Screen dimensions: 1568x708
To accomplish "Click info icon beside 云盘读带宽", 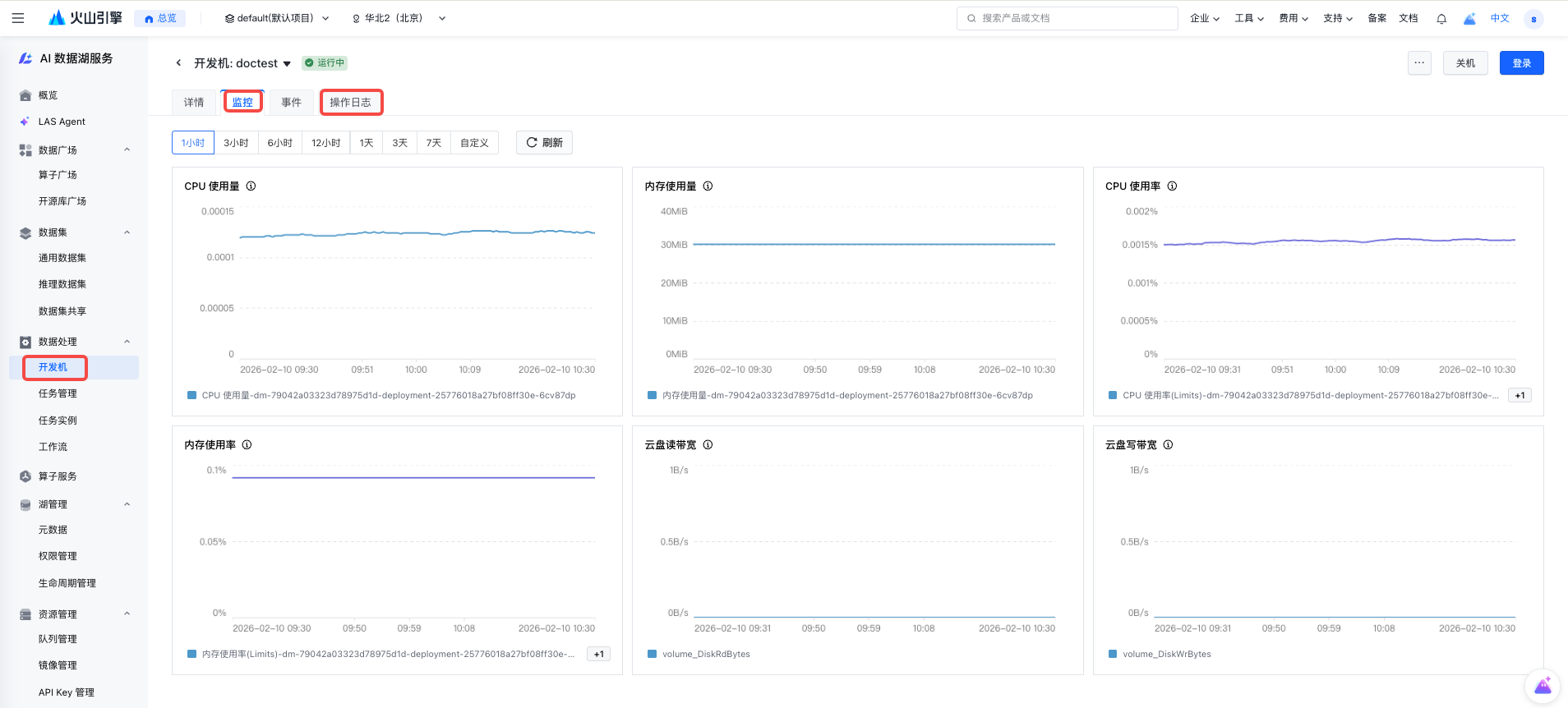I will pos(708,445).
